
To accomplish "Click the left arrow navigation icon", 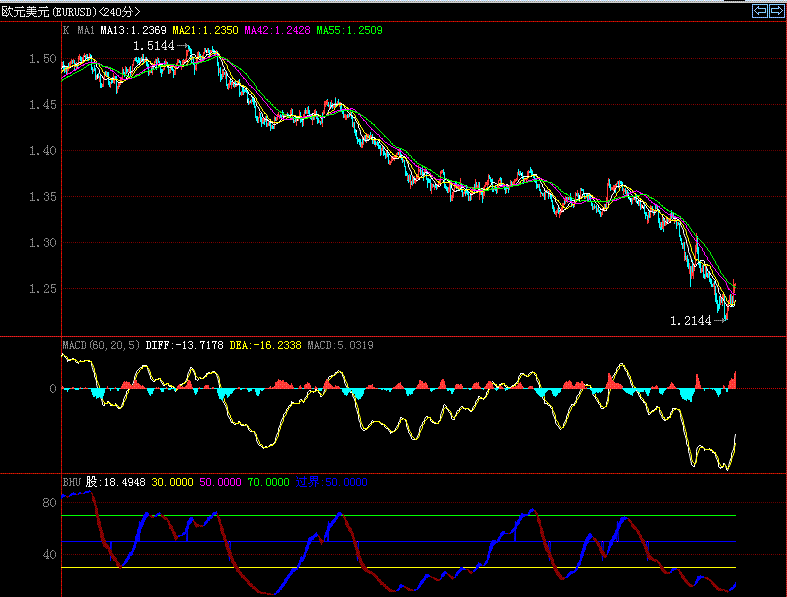I will point(760,11).
